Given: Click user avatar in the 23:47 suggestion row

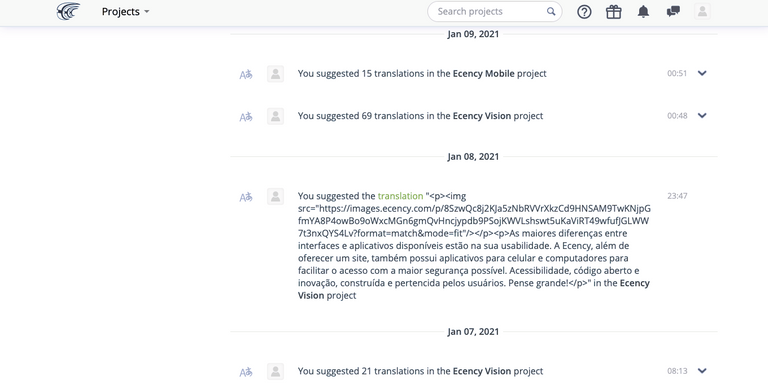Looking at the screenshot, I should pyautogui.click(x=275, y=196).
